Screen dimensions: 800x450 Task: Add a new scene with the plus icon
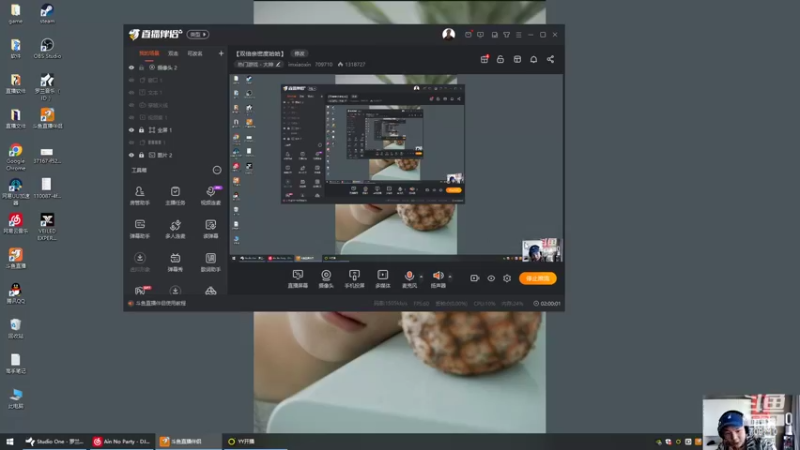[x=221, y=53]
